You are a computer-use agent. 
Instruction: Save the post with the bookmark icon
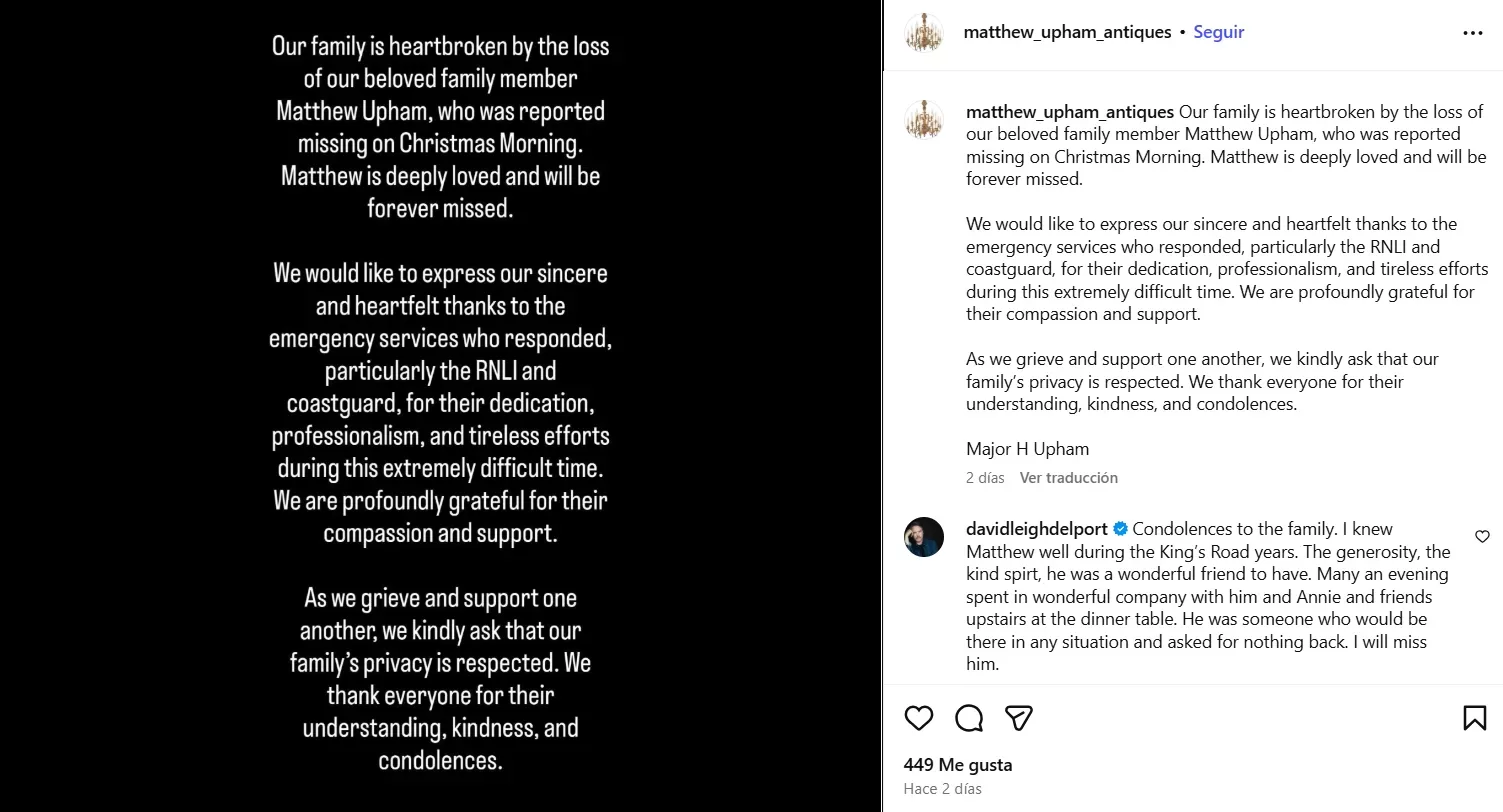tap(1474, 718)
